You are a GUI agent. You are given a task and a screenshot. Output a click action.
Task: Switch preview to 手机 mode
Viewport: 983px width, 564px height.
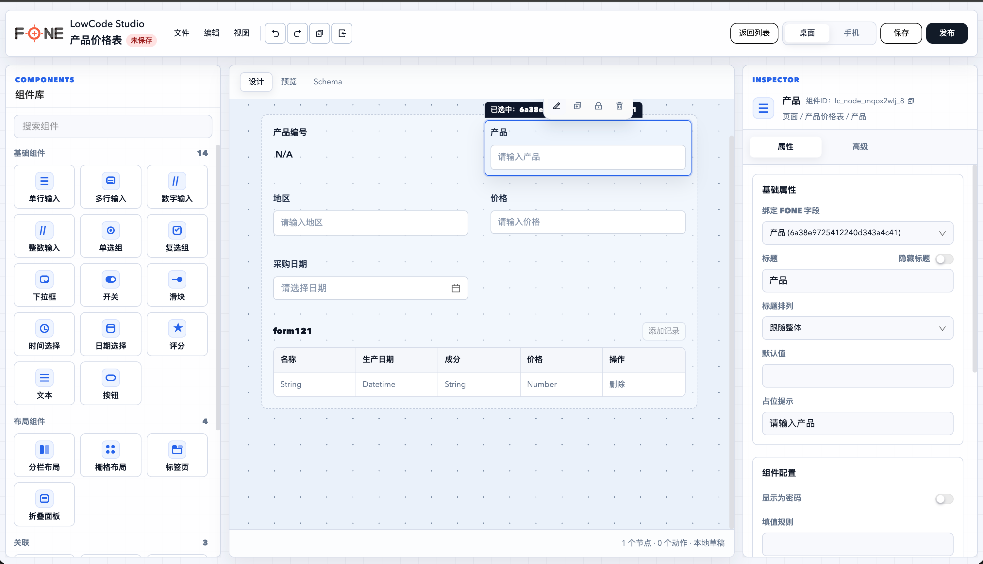pos(851,33)
